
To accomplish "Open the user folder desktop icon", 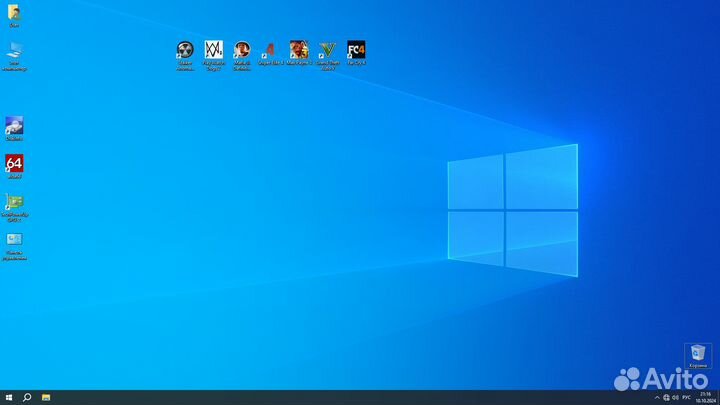I will (x=14, y=16).
